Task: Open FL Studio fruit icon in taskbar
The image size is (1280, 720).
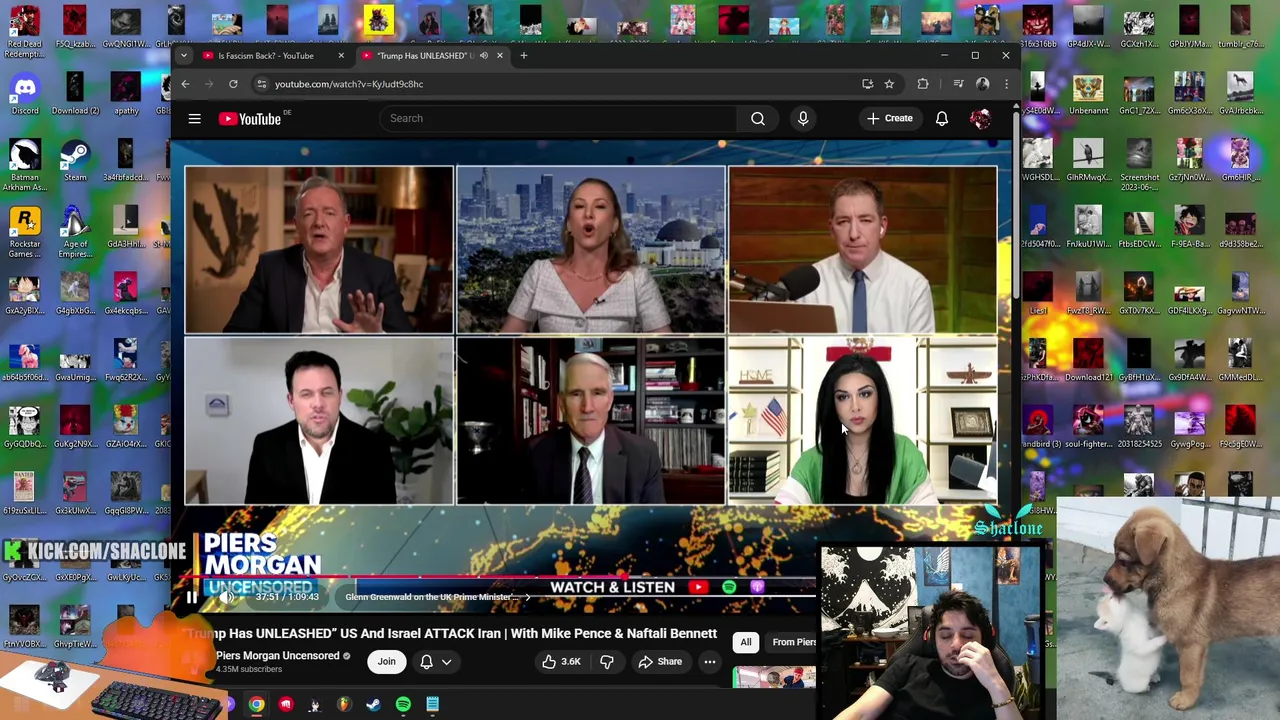Action: click(x=344, y=705)
